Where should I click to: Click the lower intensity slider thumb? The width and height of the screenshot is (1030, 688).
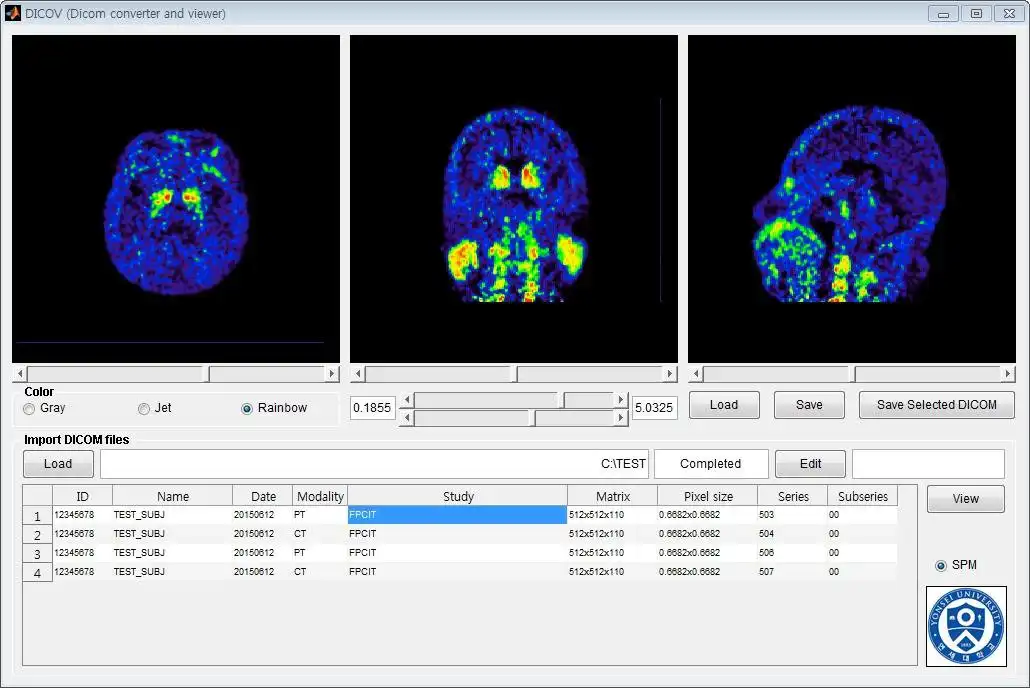click(533, 417)
